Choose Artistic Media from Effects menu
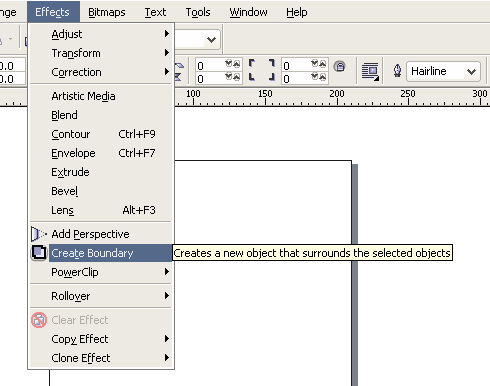The image size is (490, 386). click(101, 96)
